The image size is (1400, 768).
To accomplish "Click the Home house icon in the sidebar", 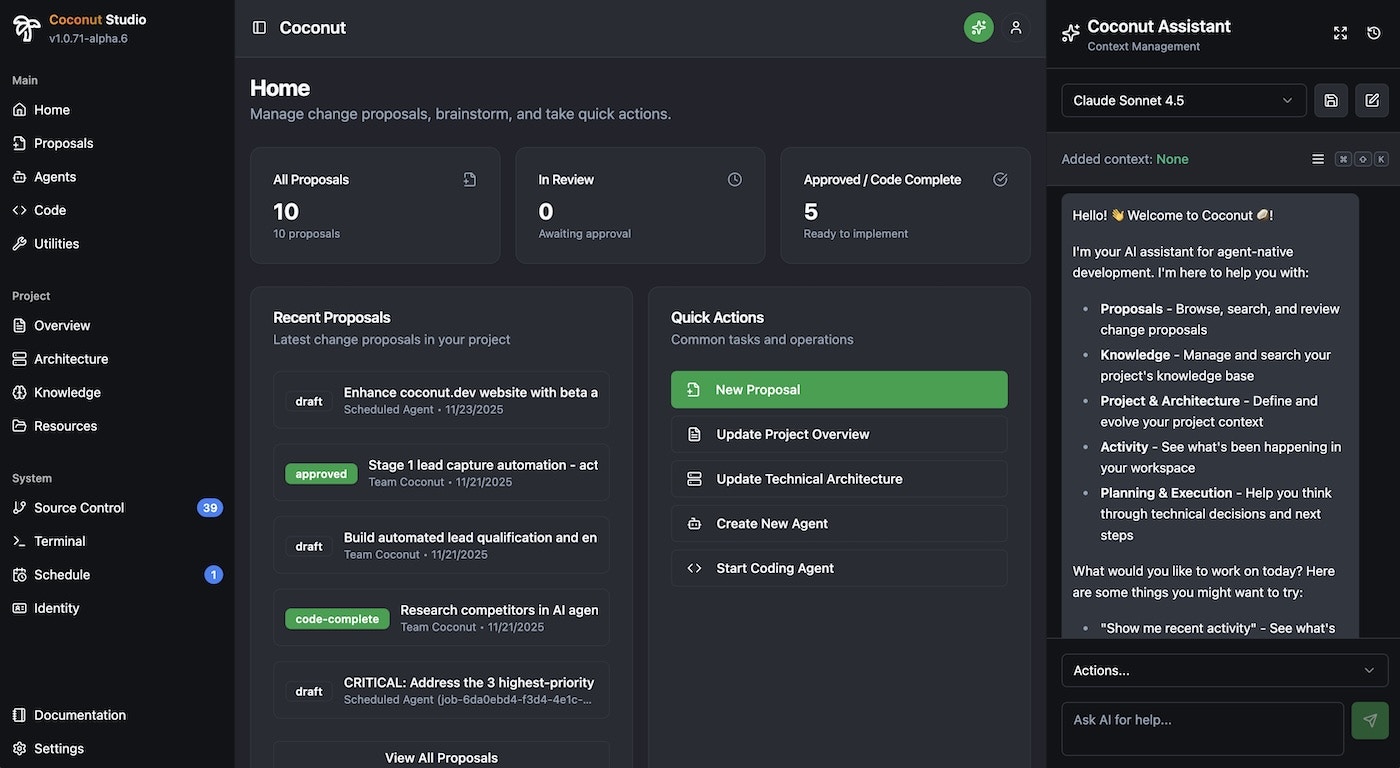I will tap(19, 110).
